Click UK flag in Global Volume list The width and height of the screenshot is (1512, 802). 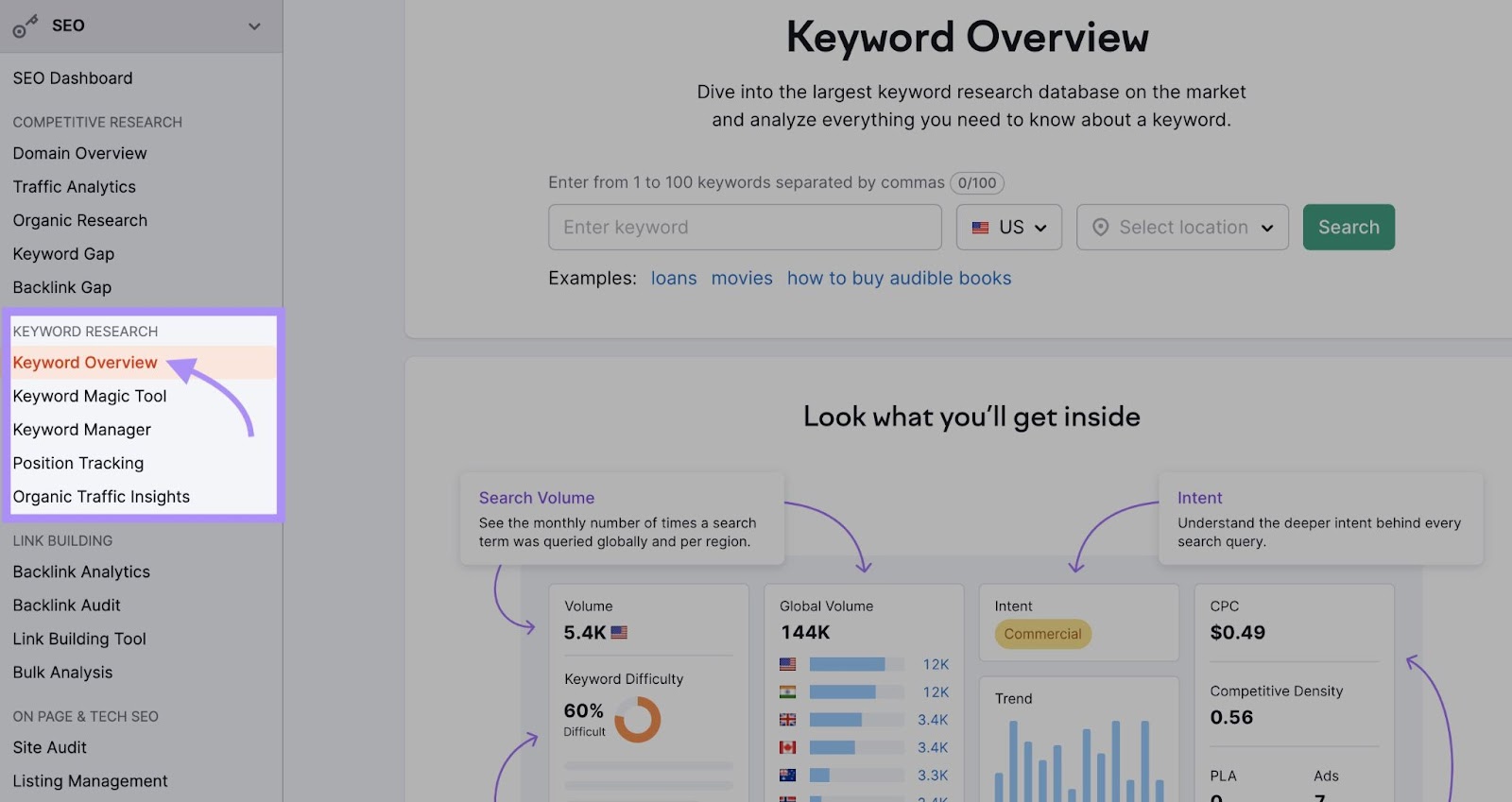coord(787,720)
